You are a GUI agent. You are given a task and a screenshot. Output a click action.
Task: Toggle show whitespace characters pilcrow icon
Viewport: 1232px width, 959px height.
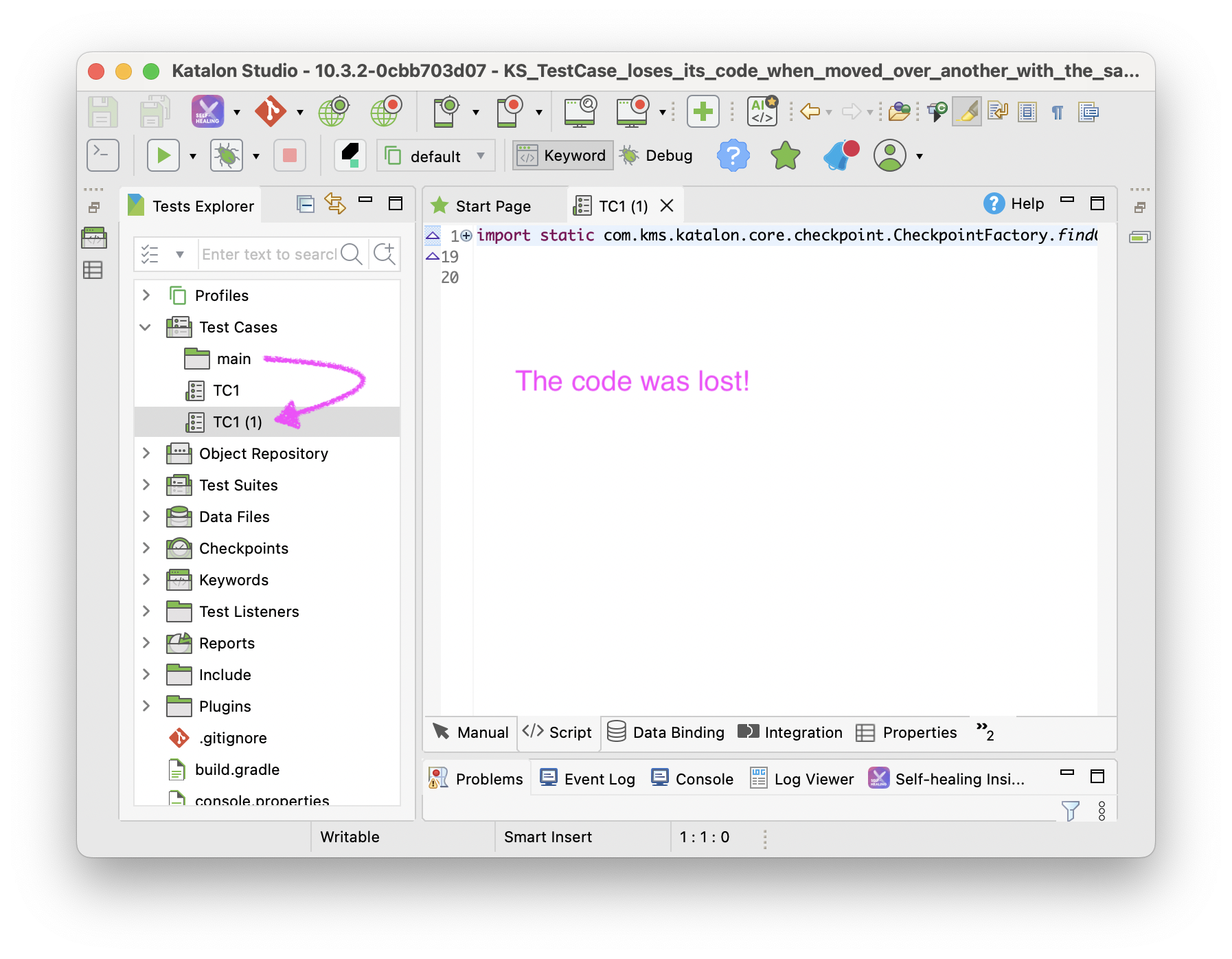tap(1058, 111)
